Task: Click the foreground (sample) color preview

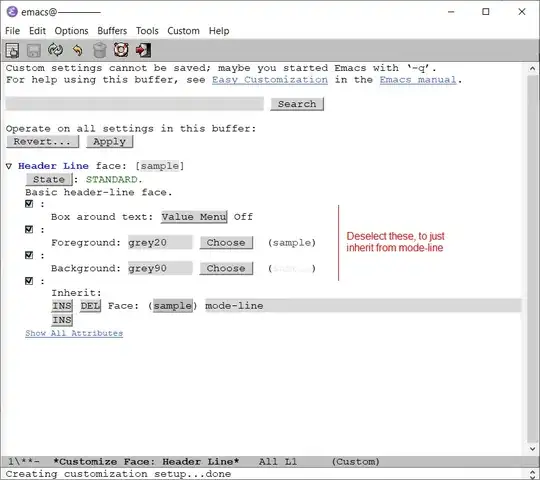Action: click(292, 243)
